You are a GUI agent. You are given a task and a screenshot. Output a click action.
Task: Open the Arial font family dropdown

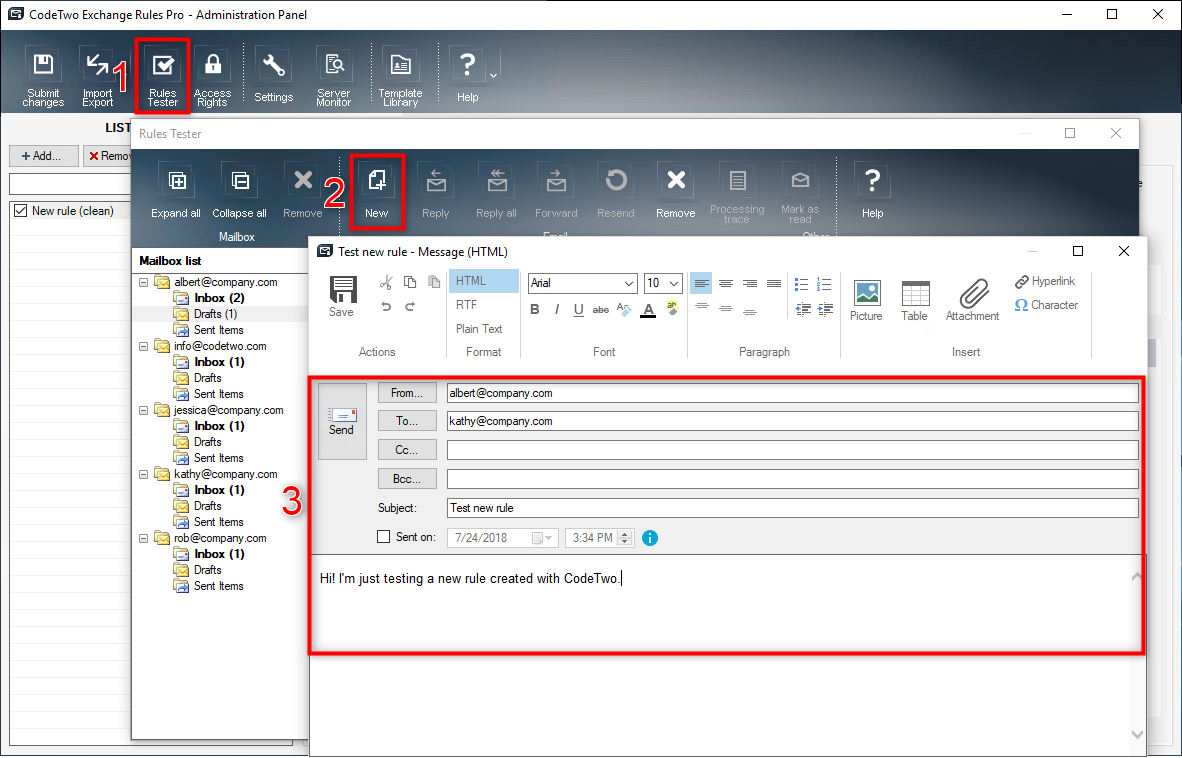(x=582, y=283)
